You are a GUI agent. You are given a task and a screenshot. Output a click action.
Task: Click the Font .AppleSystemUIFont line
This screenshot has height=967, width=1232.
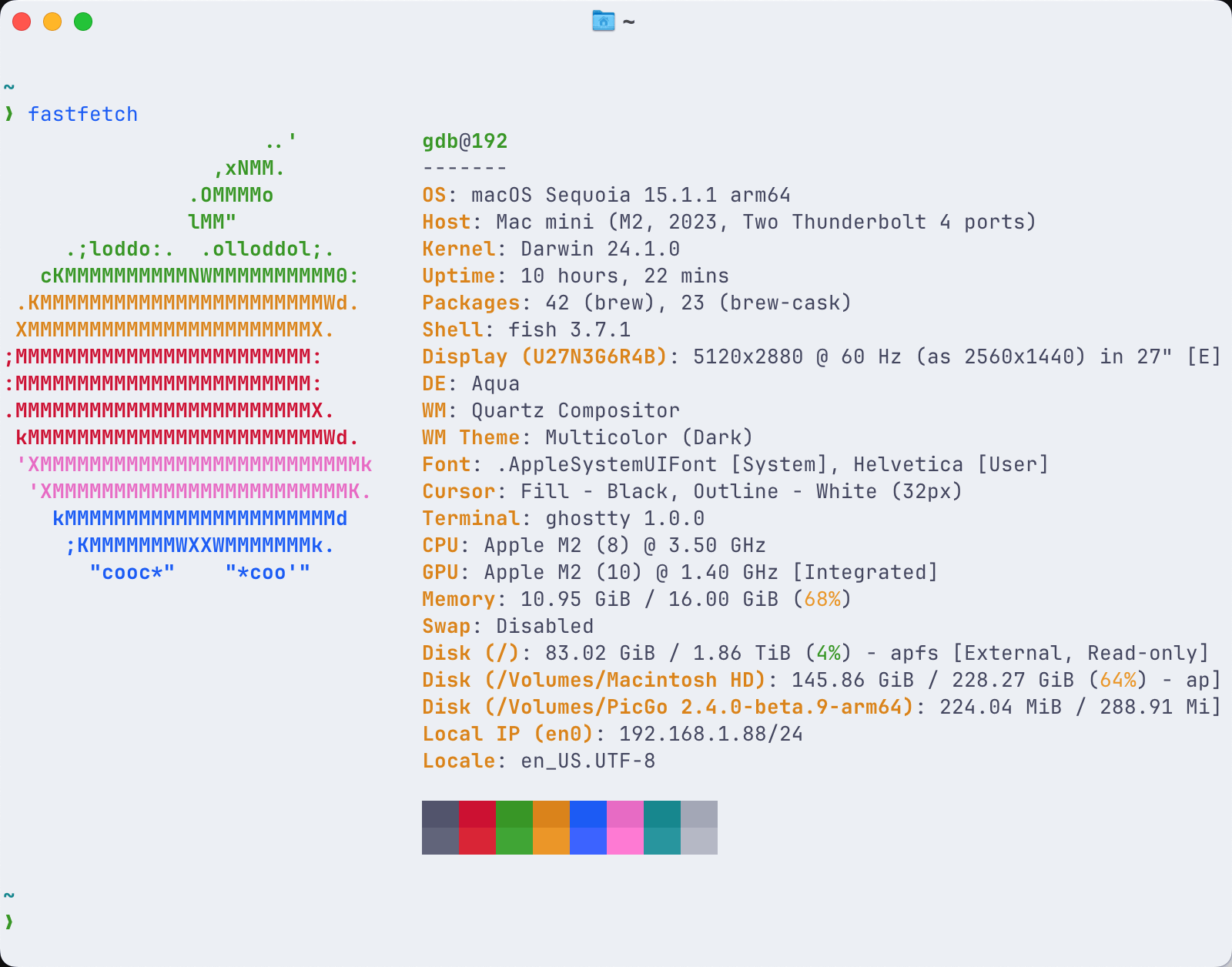[735, 464]
